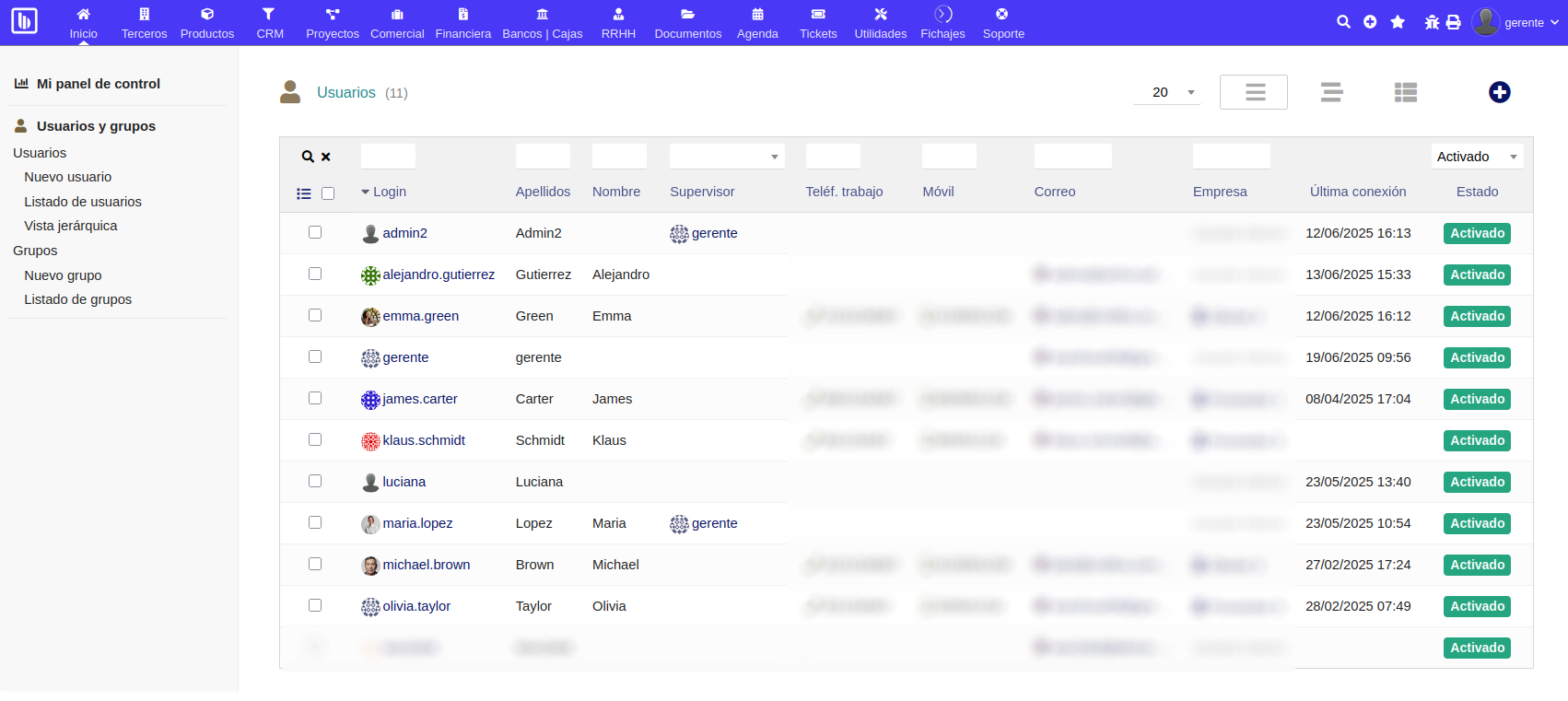Click the print icon in the top bar
1568x701 pixels.
[x=1454, y=22]
